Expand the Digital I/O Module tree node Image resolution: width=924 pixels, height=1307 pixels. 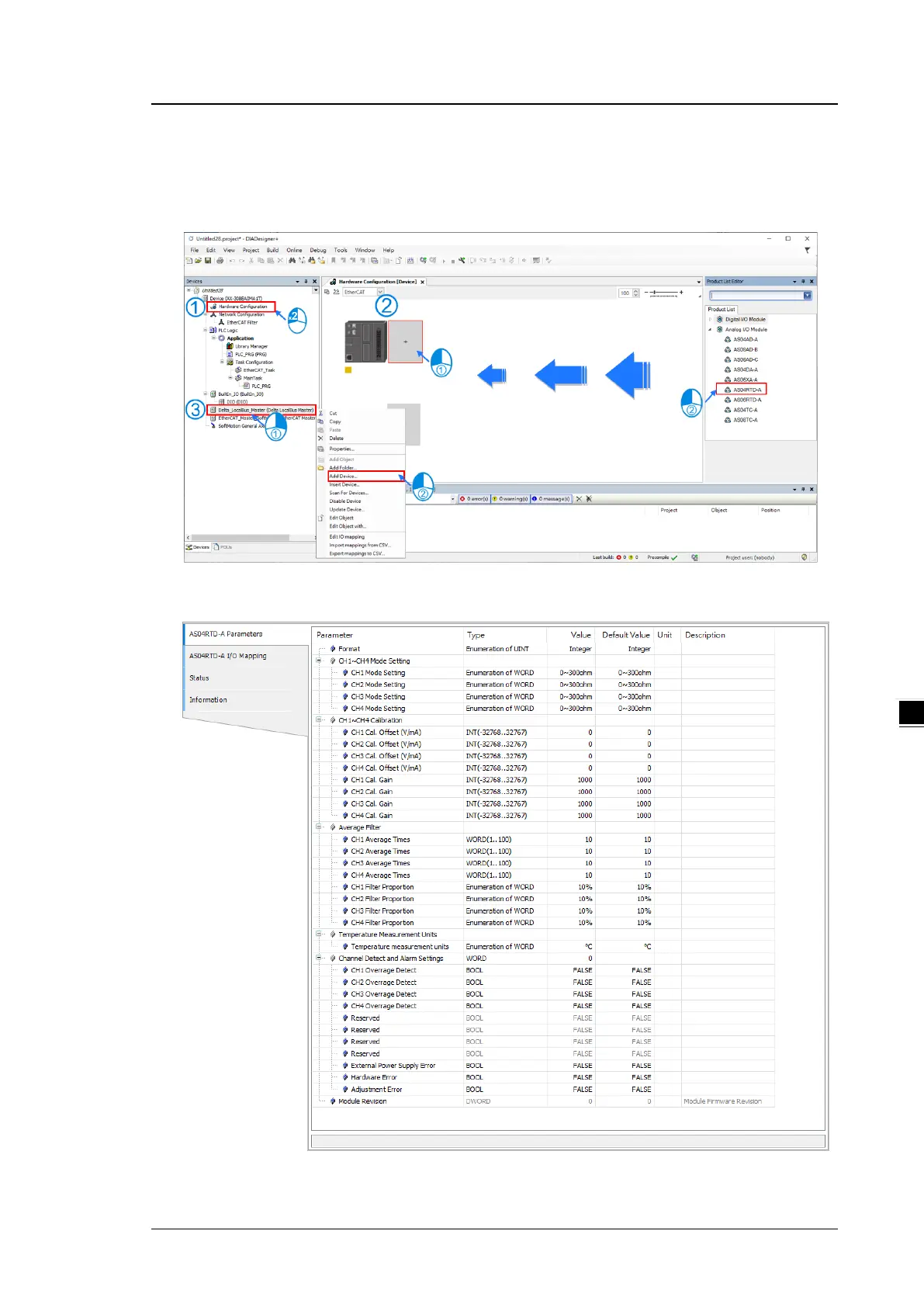pyautogui.click(x=710, y=319)
